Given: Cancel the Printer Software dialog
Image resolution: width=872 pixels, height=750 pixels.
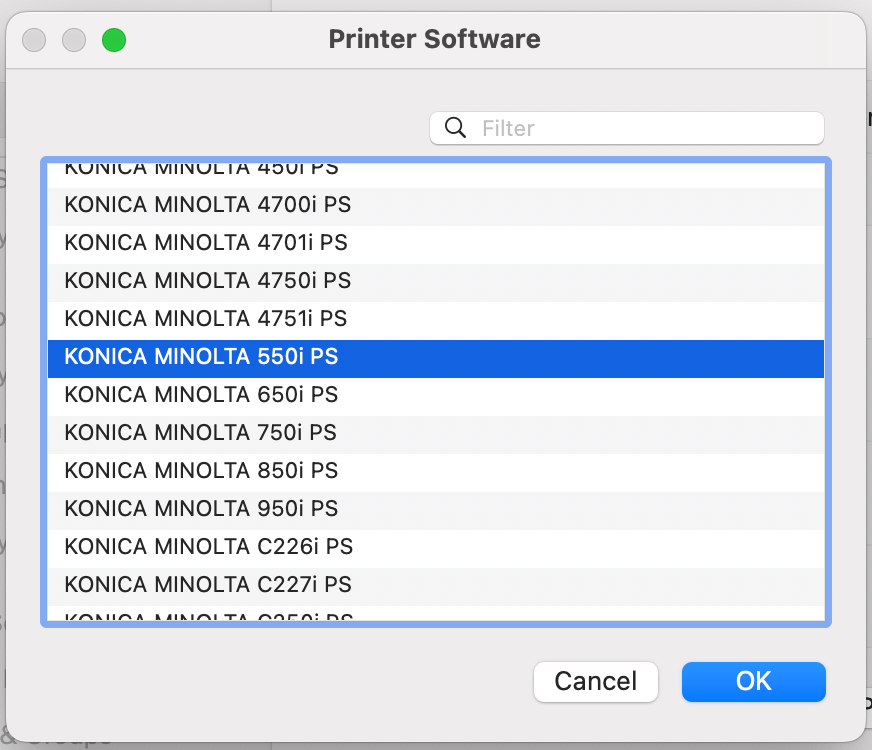Looking at the screenshot, I should coord(596,682).
